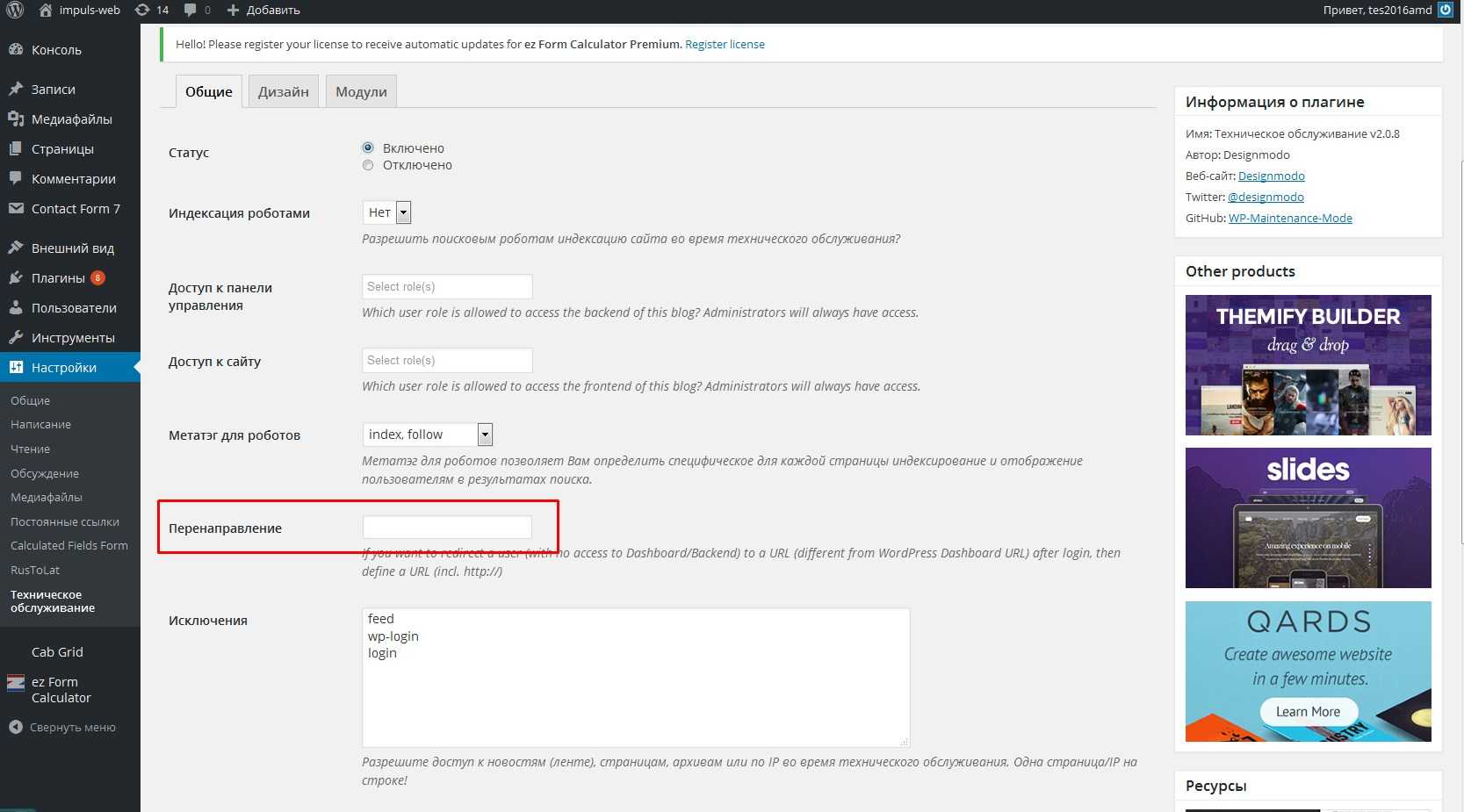Switch to the Дизайн tab

point(283,92)
